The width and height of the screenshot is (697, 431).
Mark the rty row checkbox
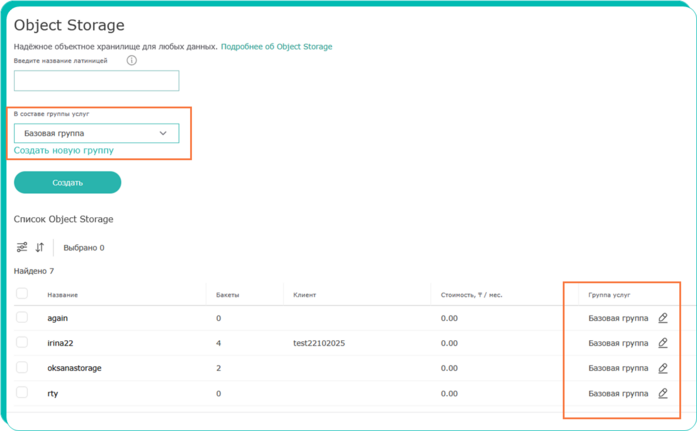click(x=22, y=393)
